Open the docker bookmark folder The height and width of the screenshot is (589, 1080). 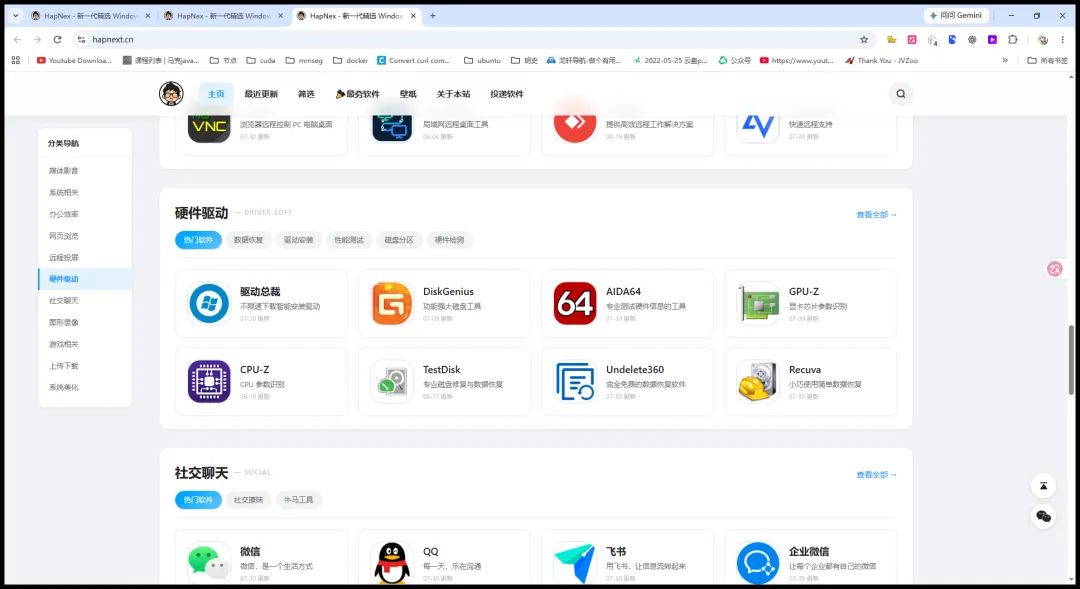tap(350, 60)
